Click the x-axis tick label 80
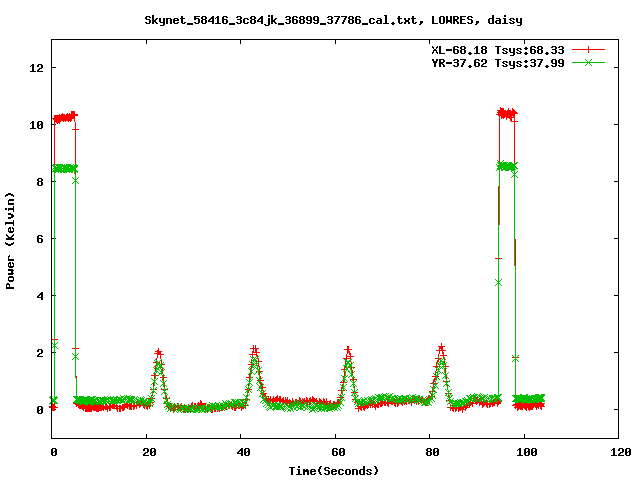 (432, 452)
